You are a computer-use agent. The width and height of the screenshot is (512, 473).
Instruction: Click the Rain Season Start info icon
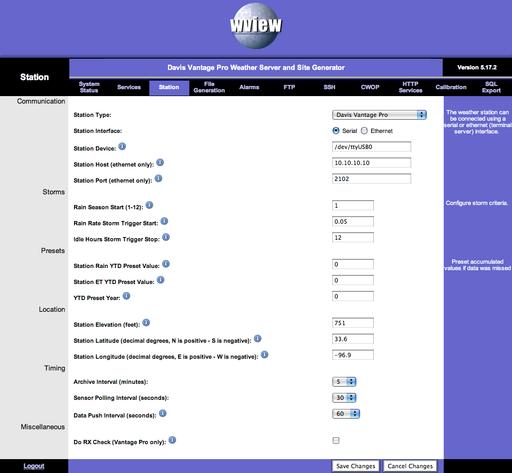pos(149,205)
